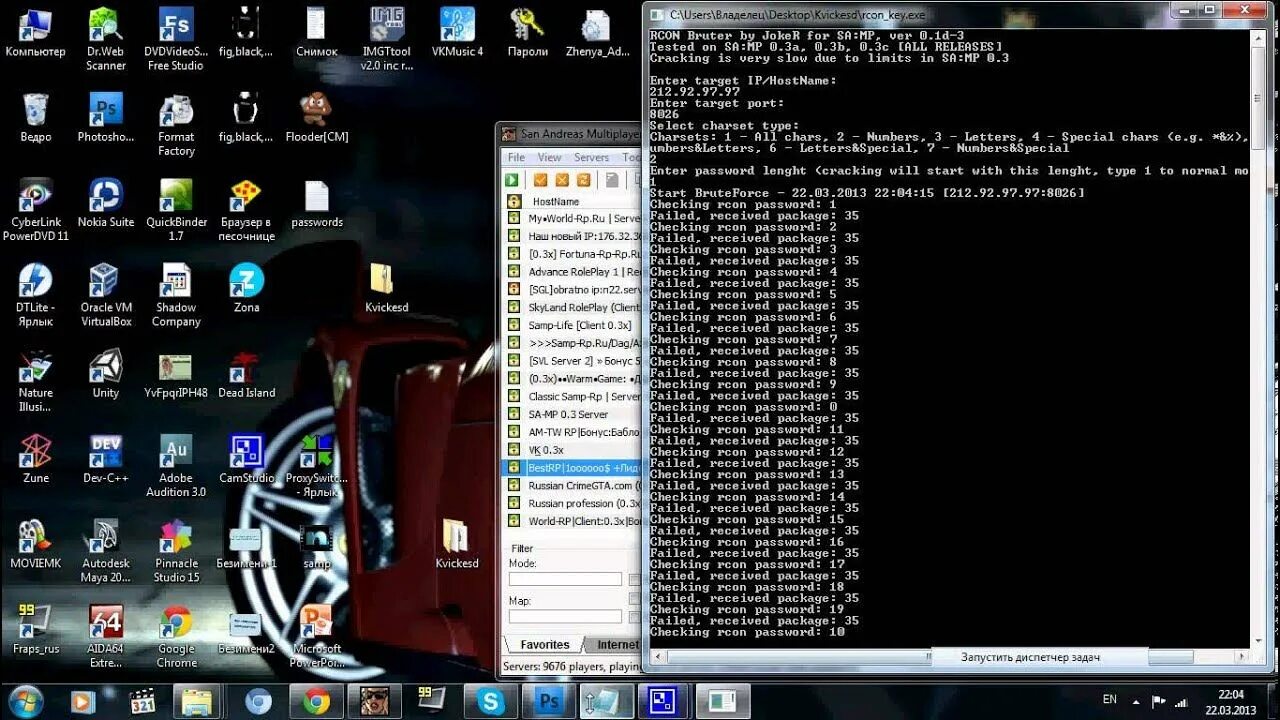
Task: Click the EN language indicator in tray
Action: (1110, 699)
